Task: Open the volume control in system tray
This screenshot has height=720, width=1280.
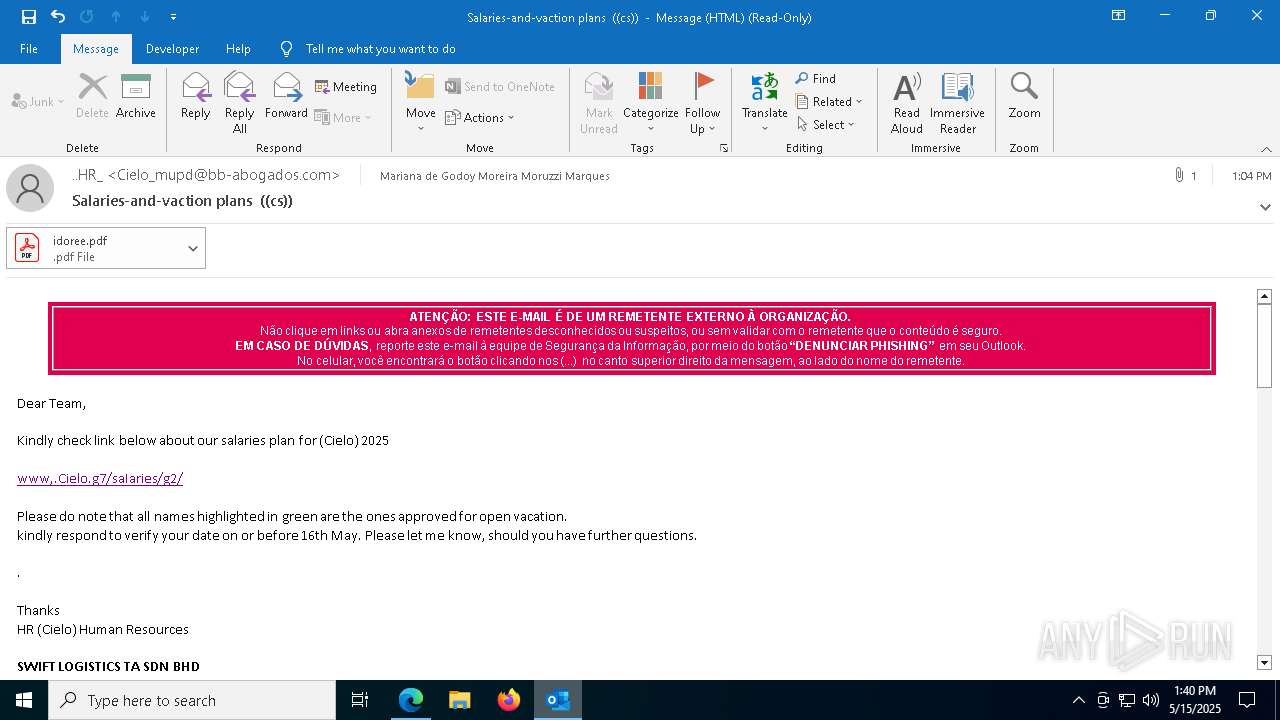Action: click(1151, 700)
